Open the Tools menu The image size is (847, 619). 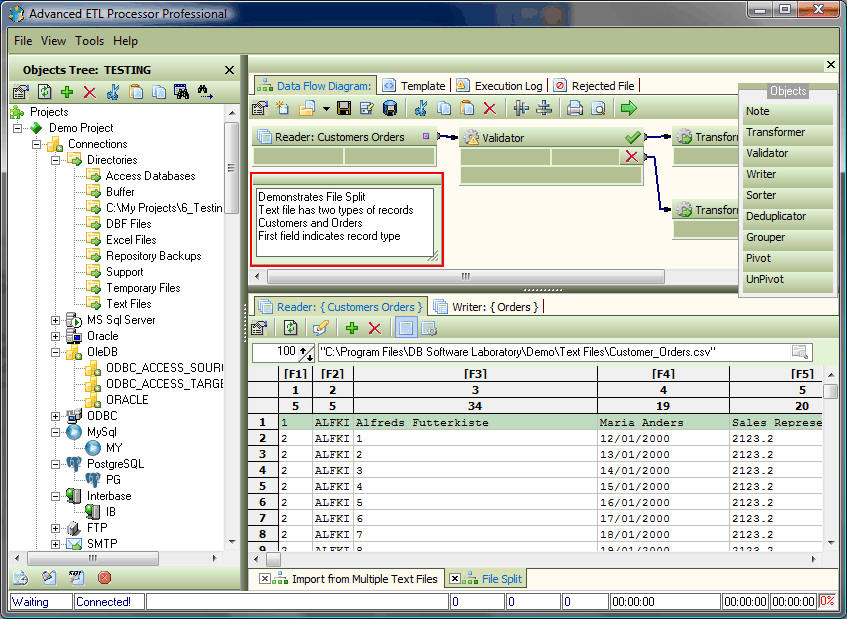[x=89, y=41]
